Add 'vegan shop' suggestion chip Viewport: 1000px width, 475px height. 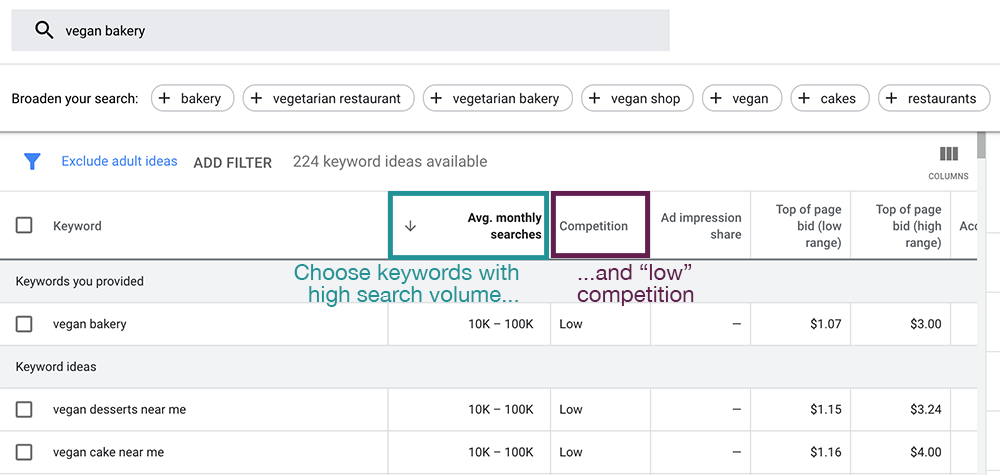coord(636,98)
